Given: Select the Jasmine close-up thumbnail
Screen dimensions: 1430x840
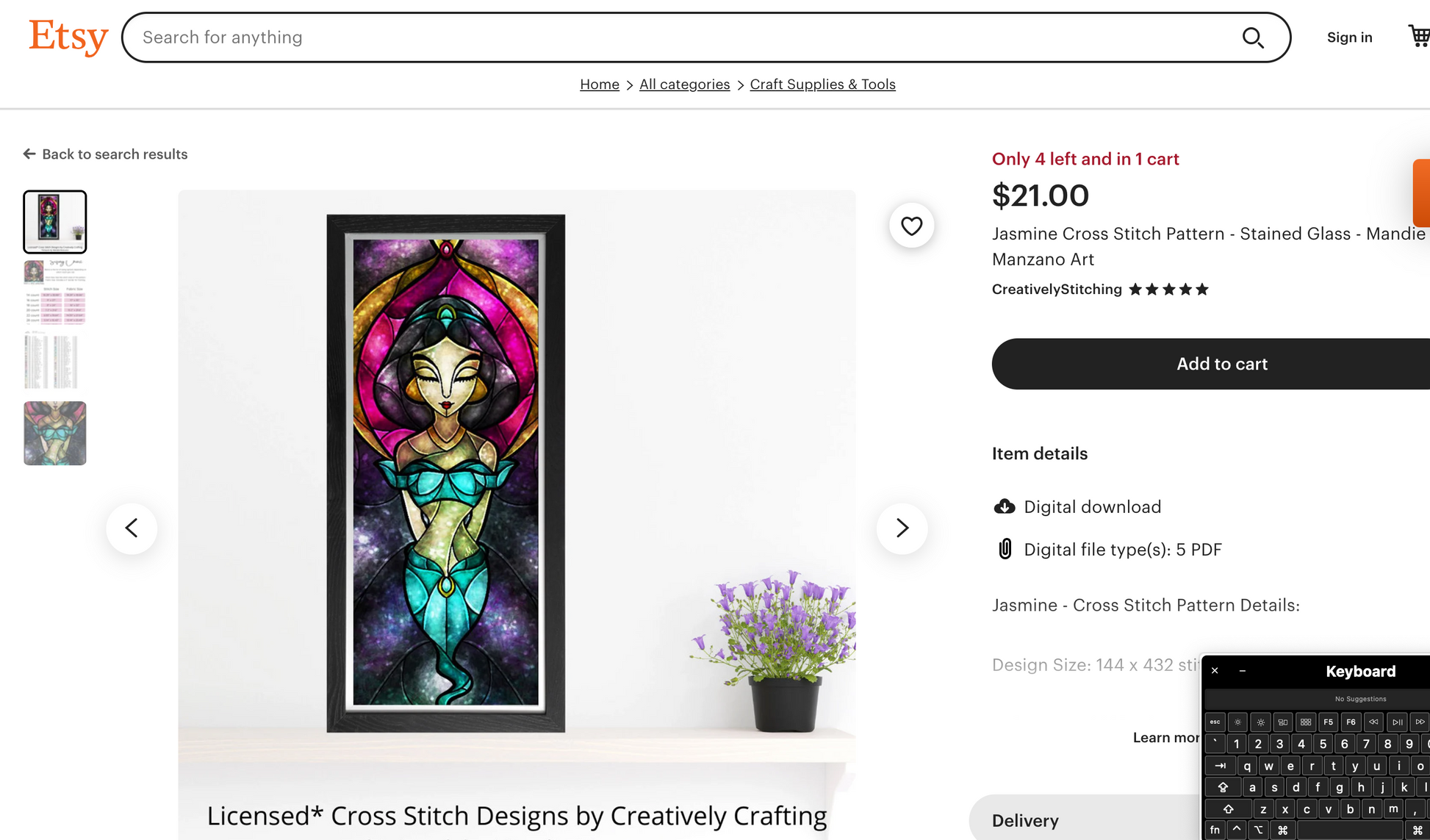Looking at the screenshot, I should pyautogui.click(x=55, y=433).
